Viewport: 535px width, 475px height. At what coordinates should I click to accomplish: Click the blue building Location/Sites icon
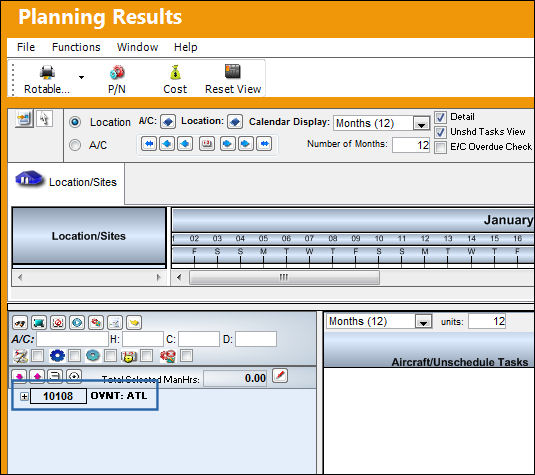29,178
